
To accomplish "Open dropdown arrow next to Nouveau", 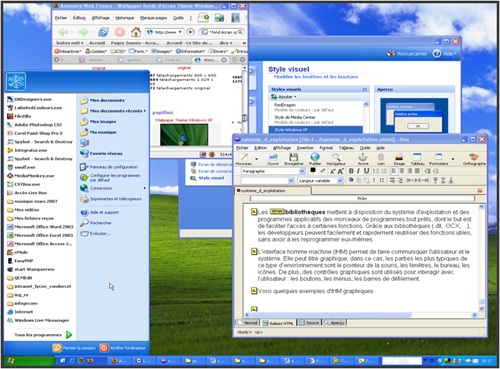I will (x=256, y=159).
